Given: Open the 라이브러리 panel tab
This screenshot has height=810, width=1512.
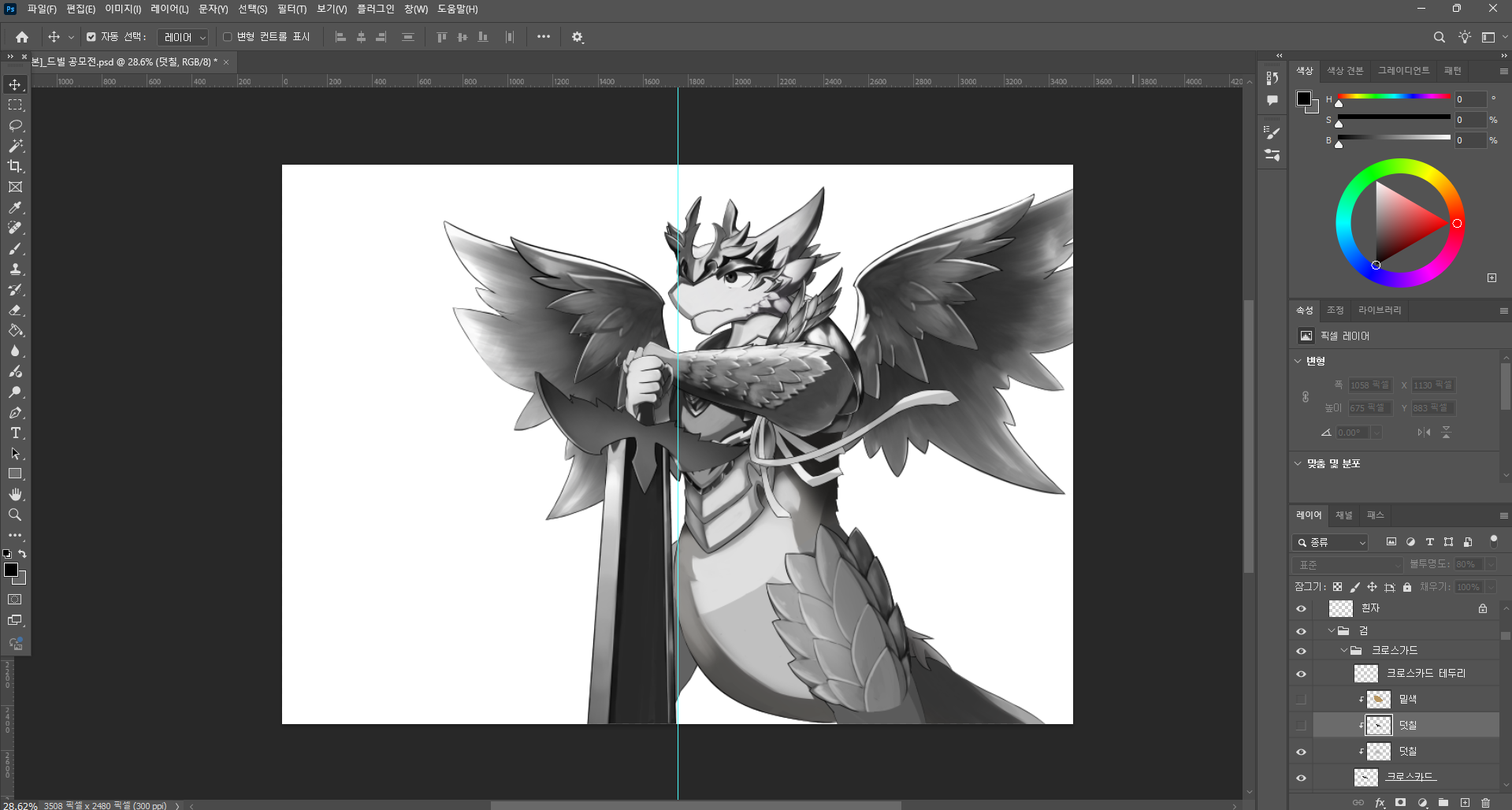Looking at the screenshot, I should click(x=1380, y=310).
